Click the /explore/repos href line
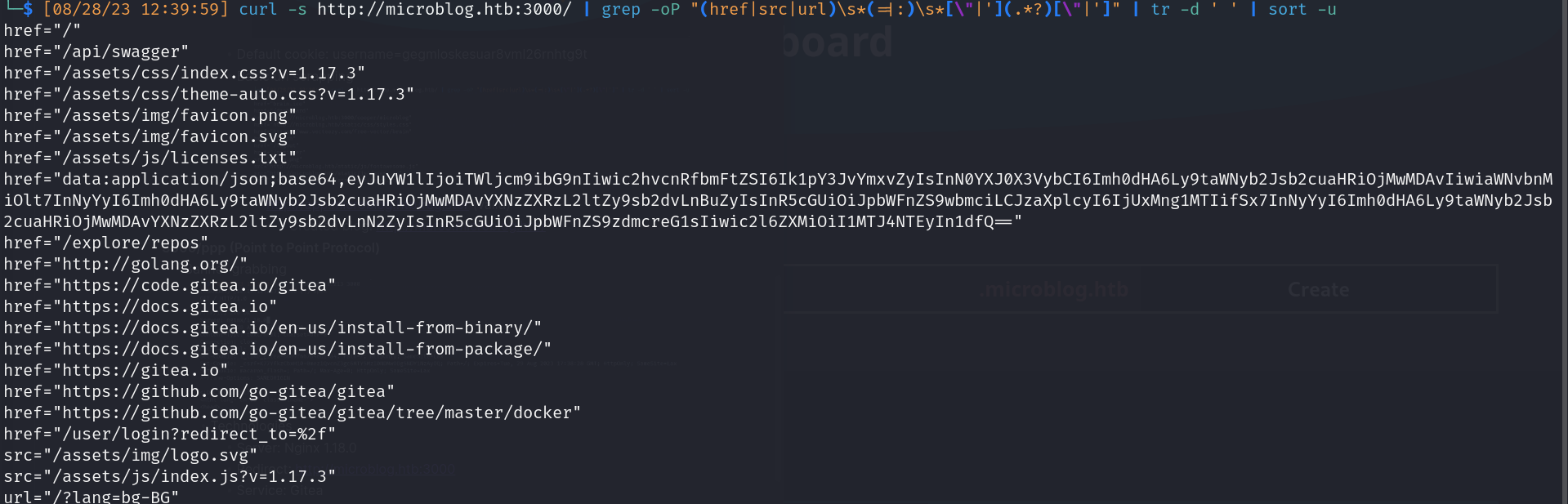 105,243
